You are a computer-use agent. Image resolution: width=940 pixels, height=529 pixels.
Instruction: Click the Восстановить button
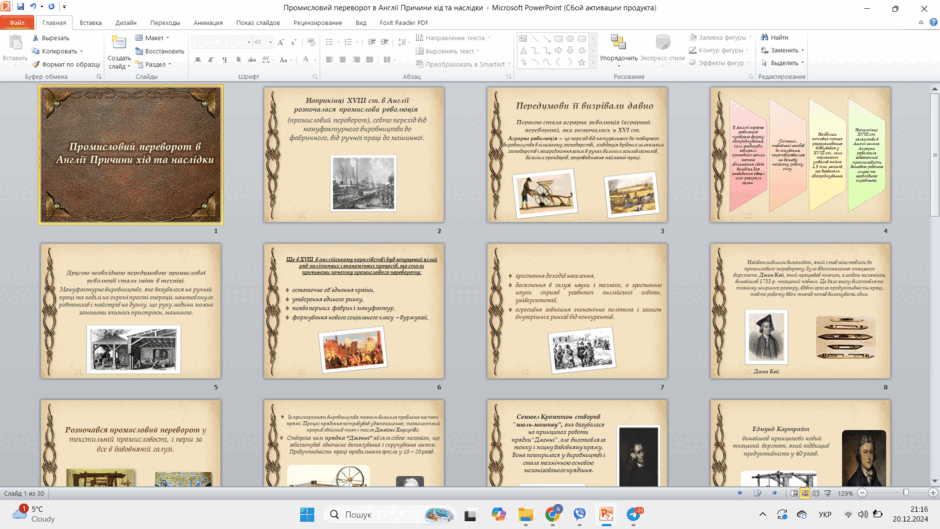click(159, 51)
